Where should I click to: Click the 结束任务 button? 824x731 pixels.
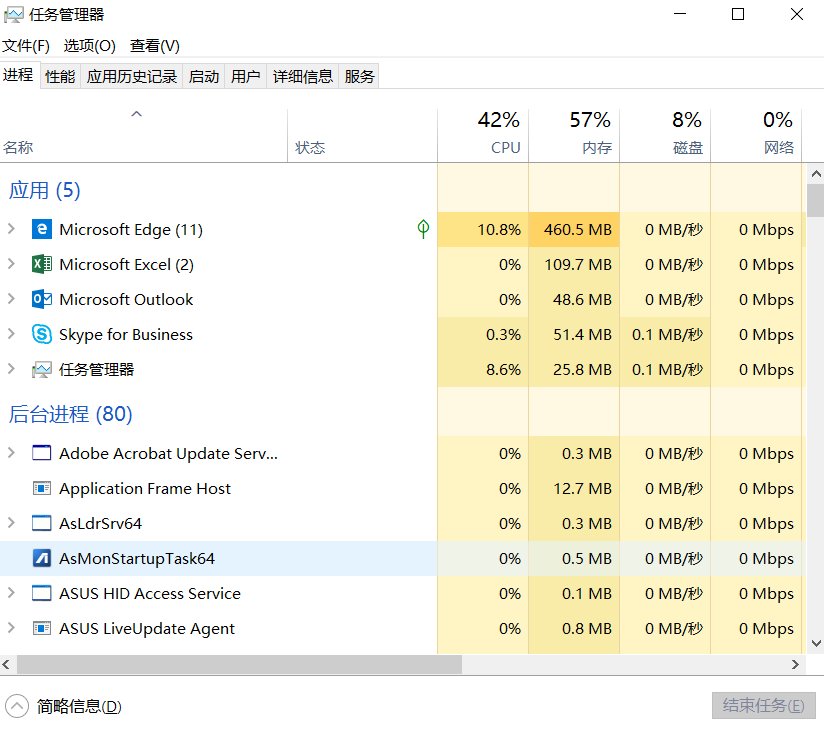tap(763, 706)
